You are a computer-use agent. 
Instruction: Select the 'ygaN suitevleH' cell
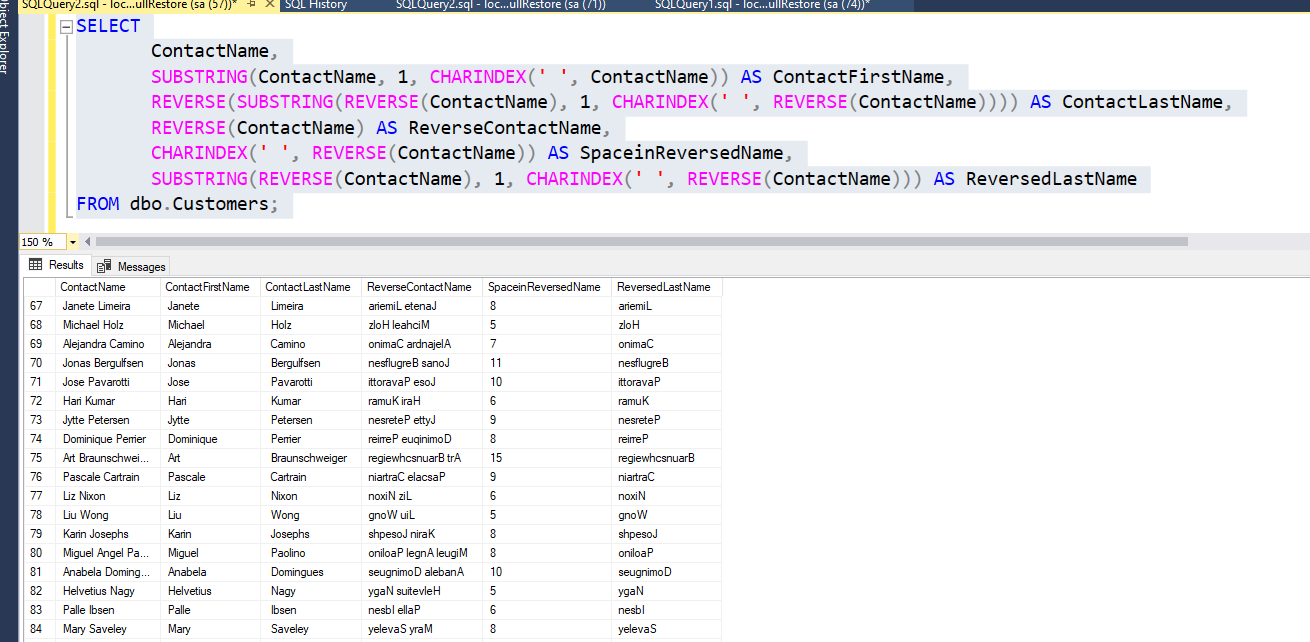[422, 591]
